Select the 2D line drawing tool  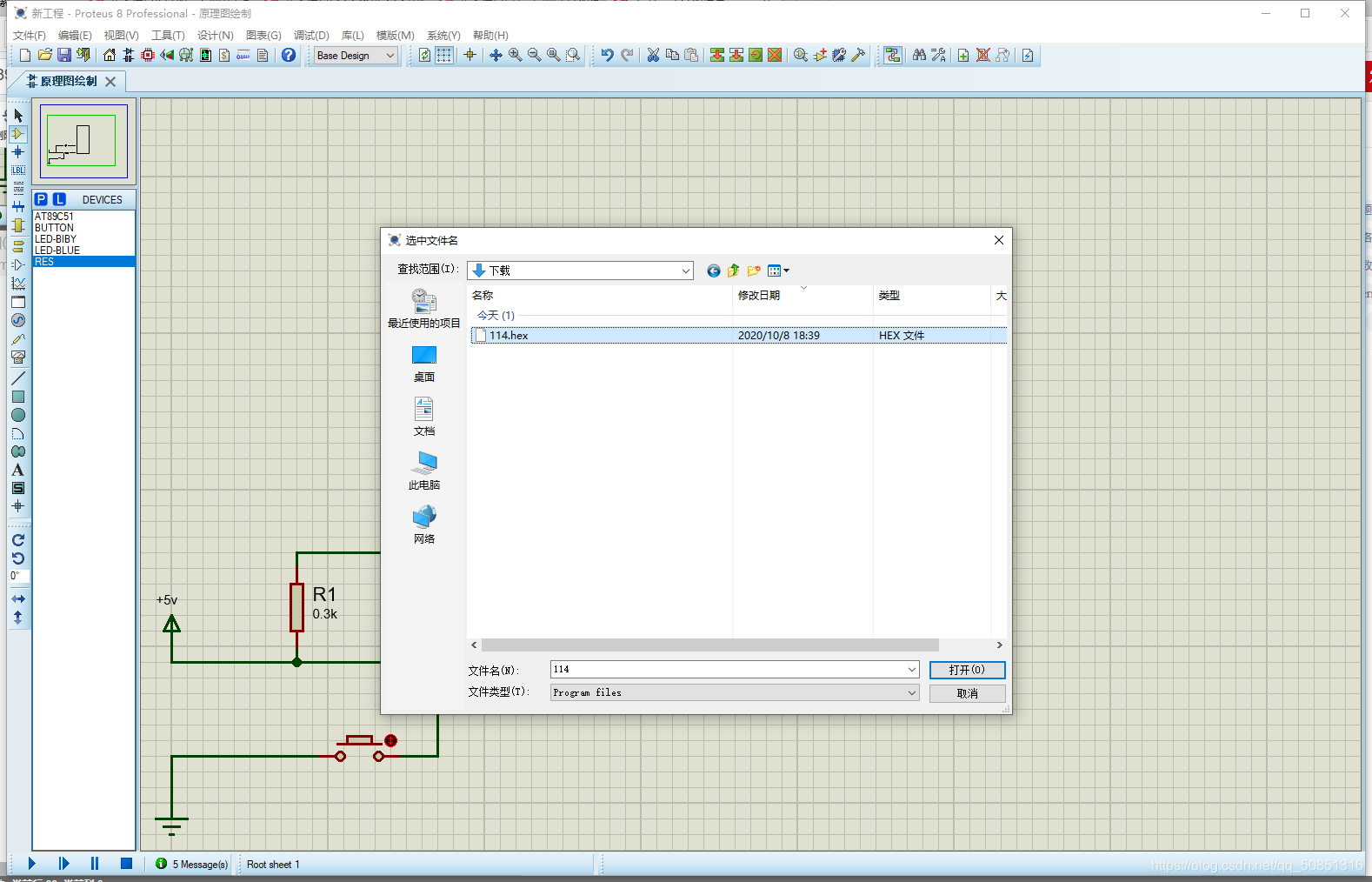[x=18, y=378]
